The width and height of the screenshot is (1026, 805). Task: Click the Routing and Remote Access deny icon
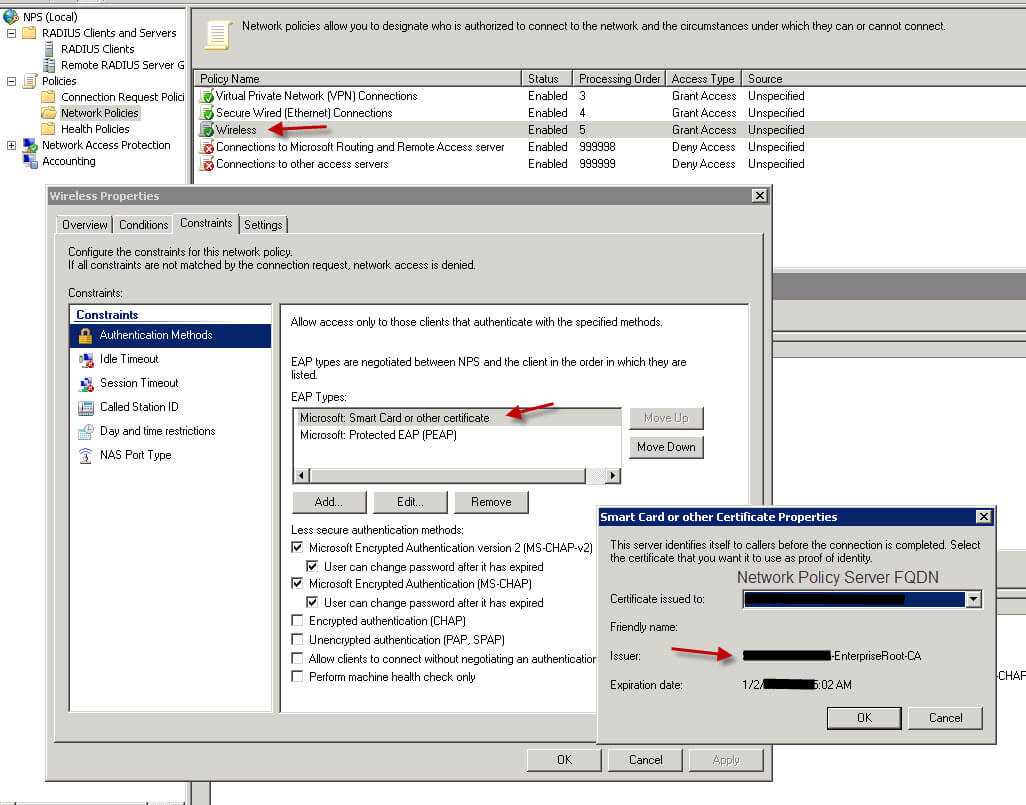tap(207, 147)
